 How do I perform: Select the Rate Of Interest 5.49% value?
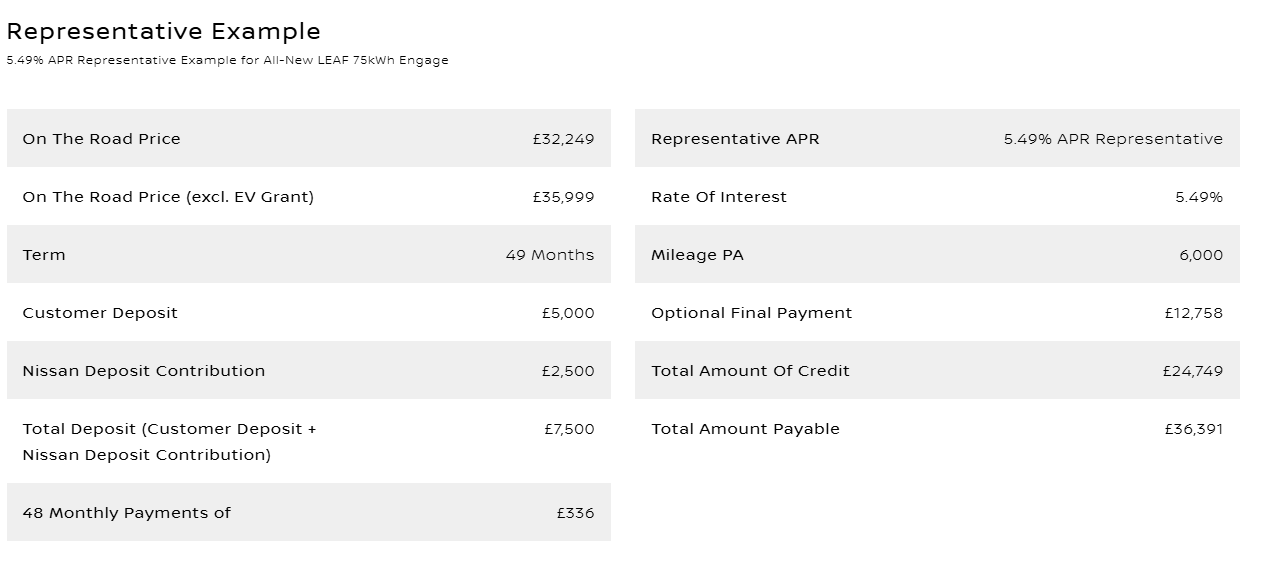pos(1198,197)
